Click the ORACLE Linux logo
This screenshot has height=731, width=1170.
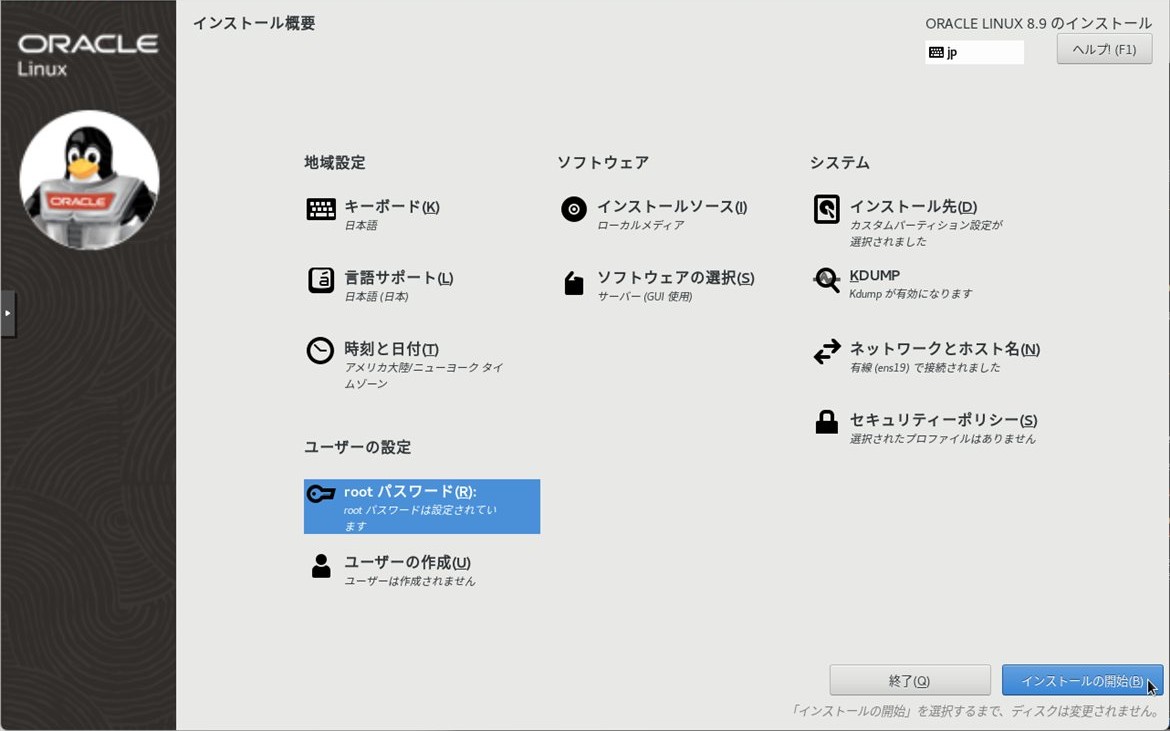87,55
